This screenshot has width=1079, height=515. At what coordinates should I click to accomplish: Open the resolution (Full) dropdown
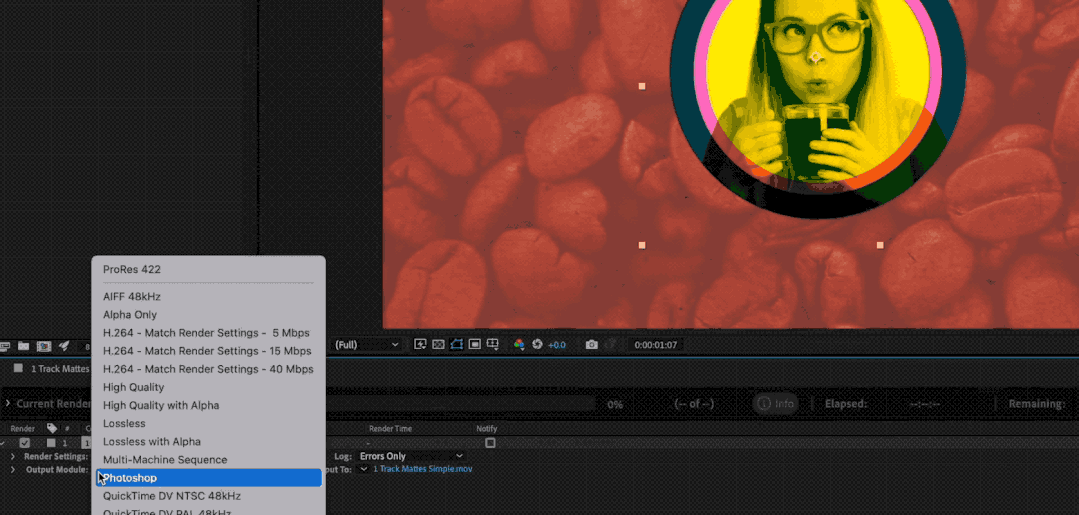pyautogui.click(x=366, y=344)
